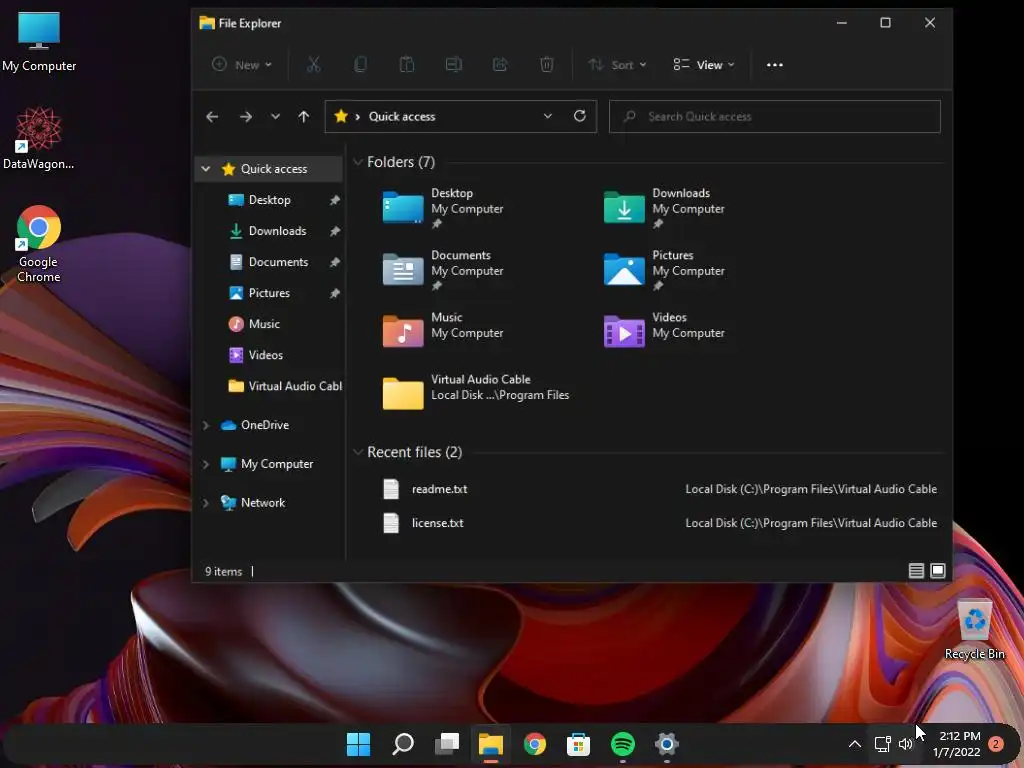Collapse the Folders (7) section

(x=358, y=162)
